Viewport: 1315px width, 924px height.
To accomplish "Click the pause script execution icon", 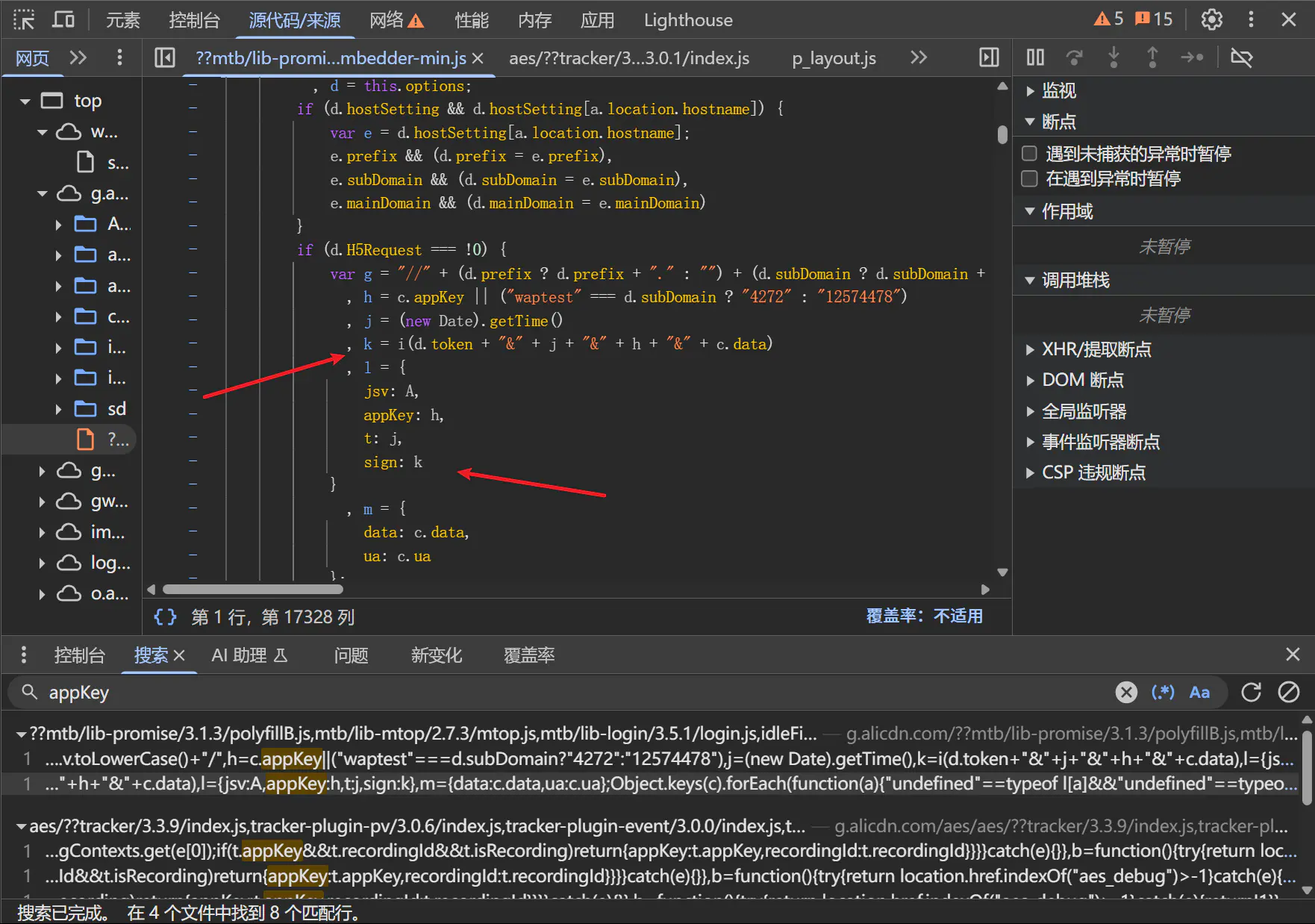I will 1035,57.
